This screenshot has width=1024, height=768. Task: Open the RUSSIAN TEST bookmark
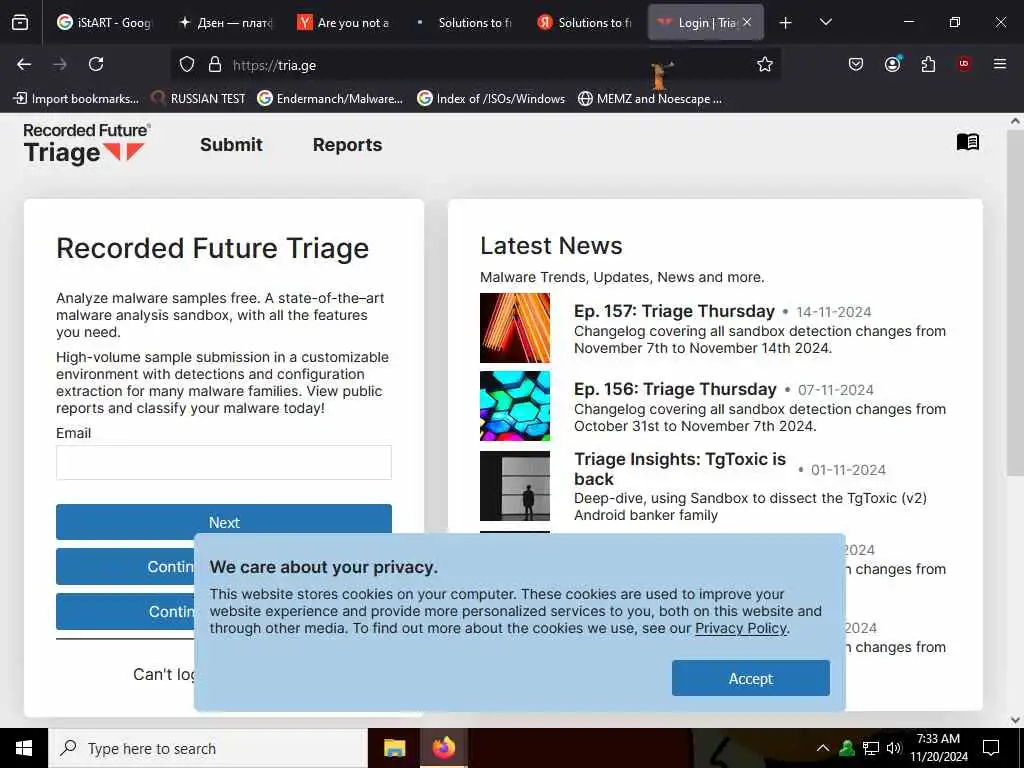tap(199, 99)
